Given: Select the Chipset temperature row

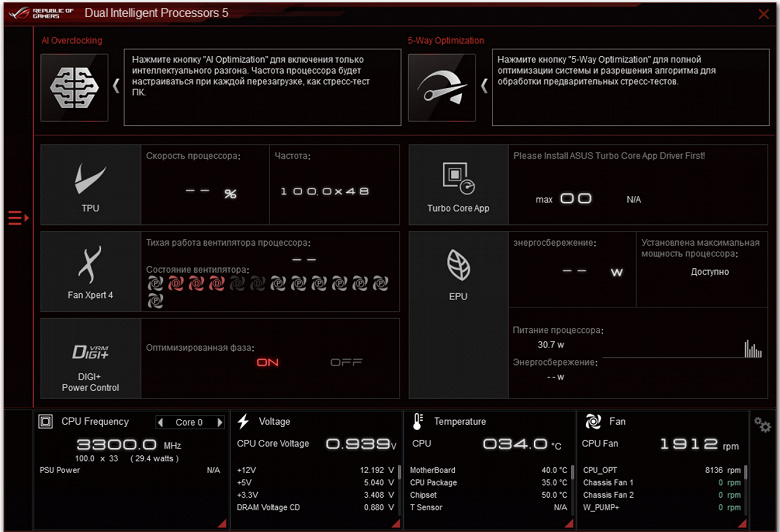Looking at the screenshot, I should [x=488, y=495].
